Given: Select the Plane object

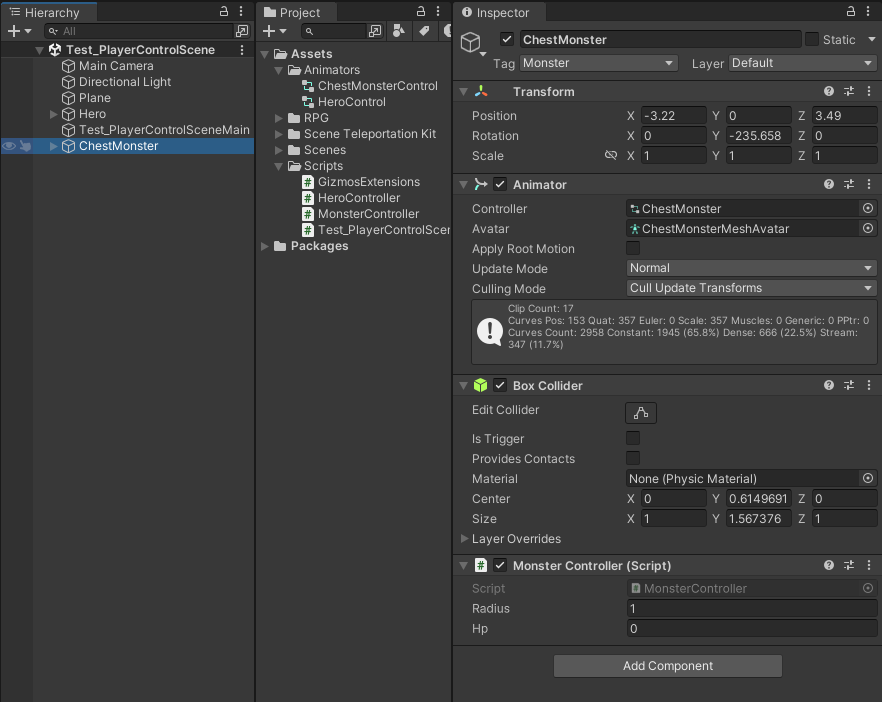Looking at the screenshot, I should pyautogui.click(x=94, y=98).
